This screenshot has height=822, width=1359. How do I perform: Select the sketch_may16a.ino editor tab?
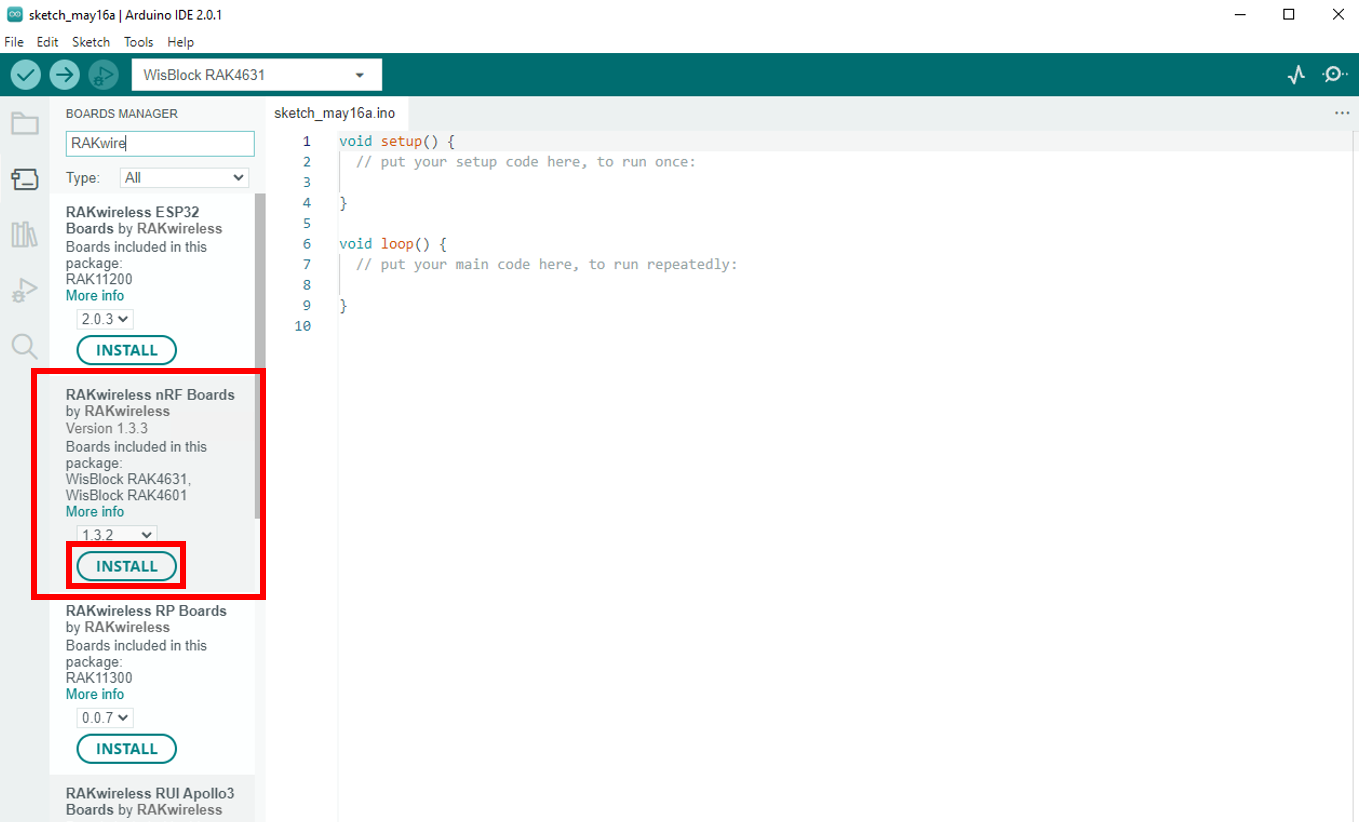click(x=334, y=113)
